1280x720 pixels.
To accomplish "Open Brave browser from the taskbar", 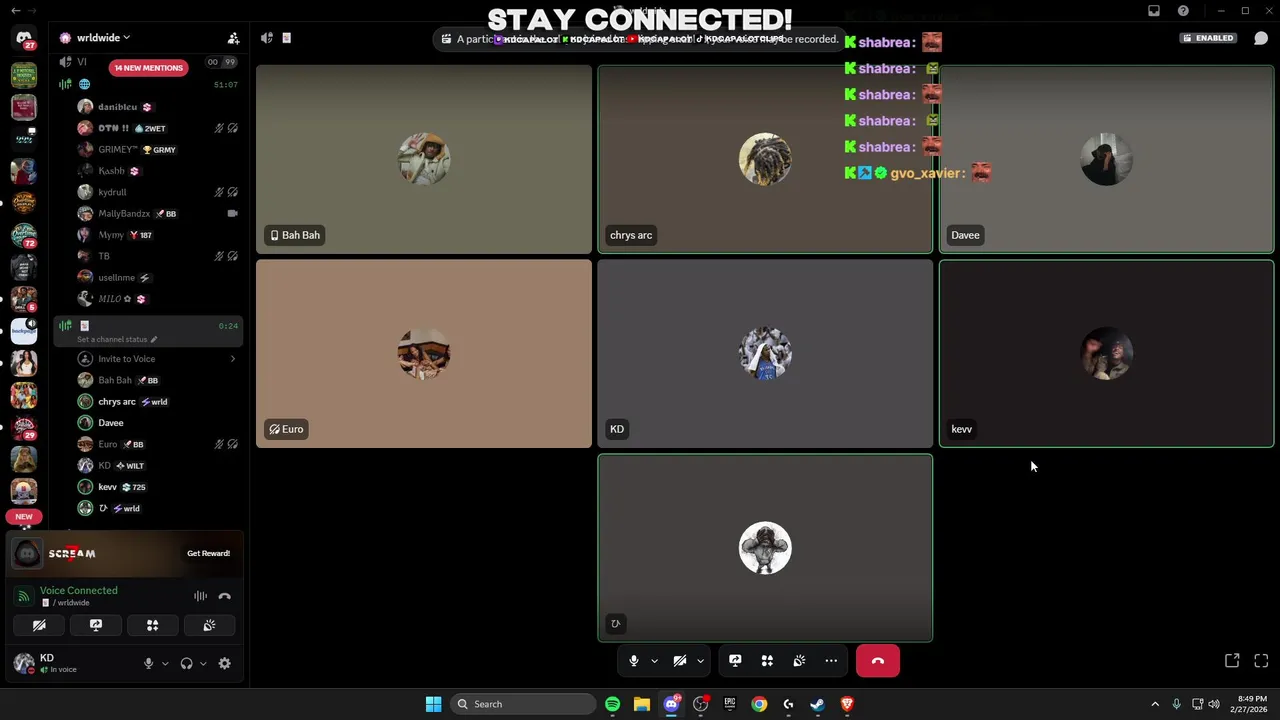I will [847, 704].
